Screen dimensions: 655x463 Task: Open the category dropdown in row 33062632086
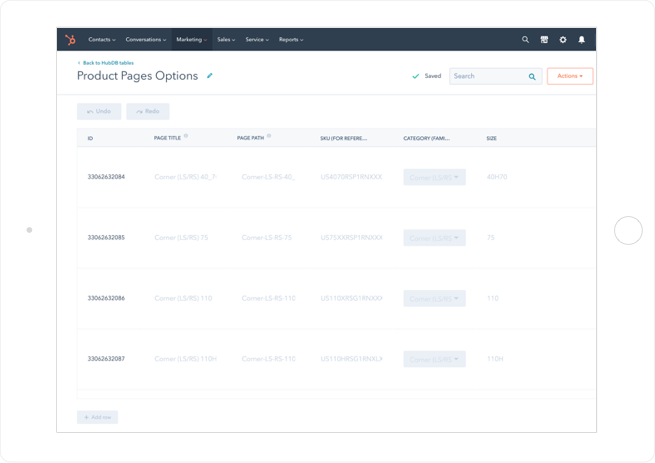point(434,298)
